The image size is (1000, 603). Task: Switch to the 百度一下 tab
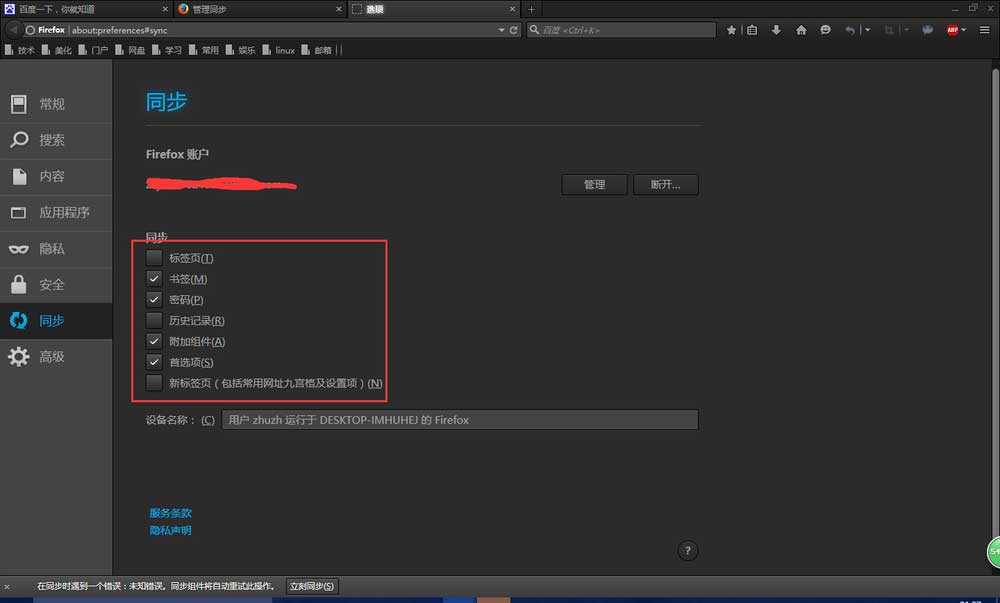click(x=86, y=9)
